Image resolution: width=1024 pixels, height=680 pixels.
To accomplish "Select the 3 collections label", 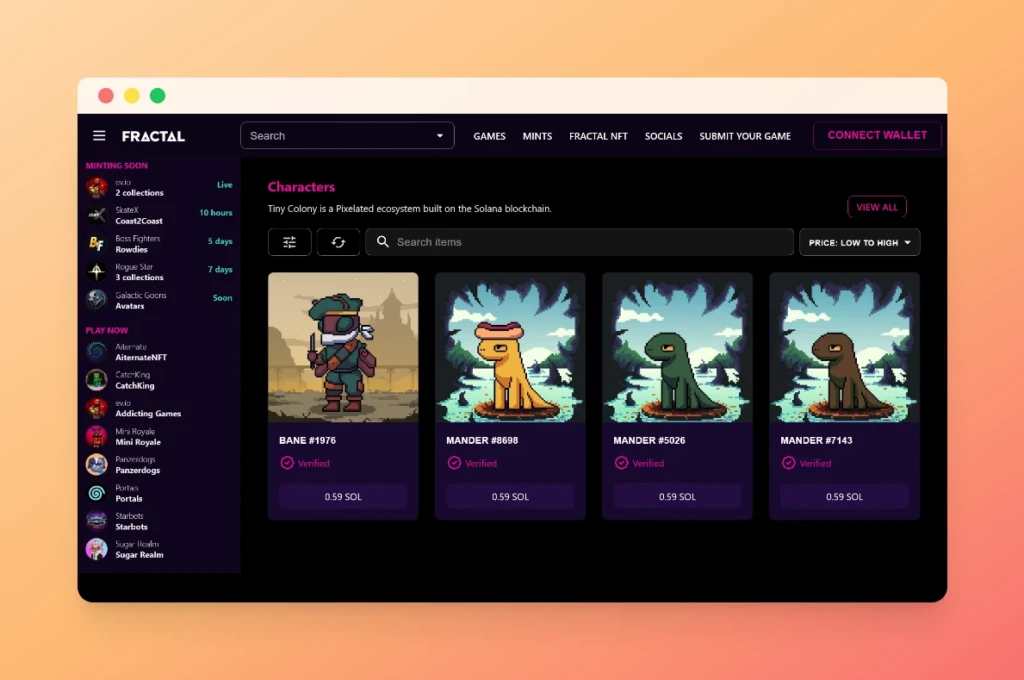I will 139,278.
